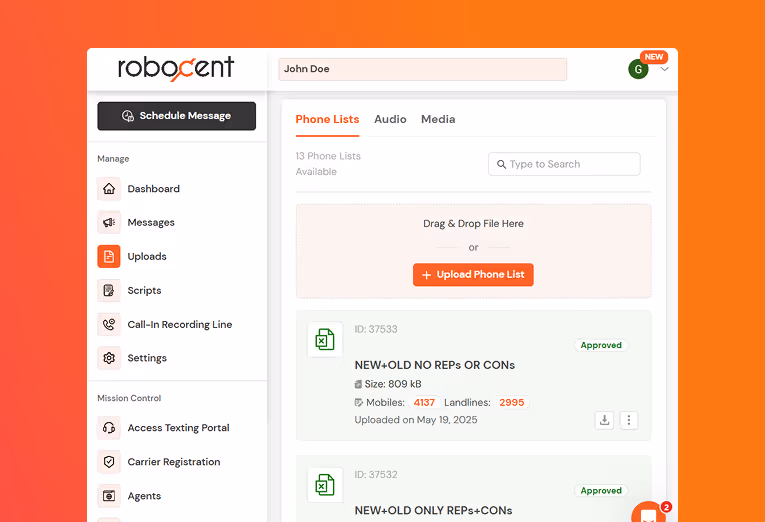
Task: Switch to the Audio tab
Action: pos(390,120)
